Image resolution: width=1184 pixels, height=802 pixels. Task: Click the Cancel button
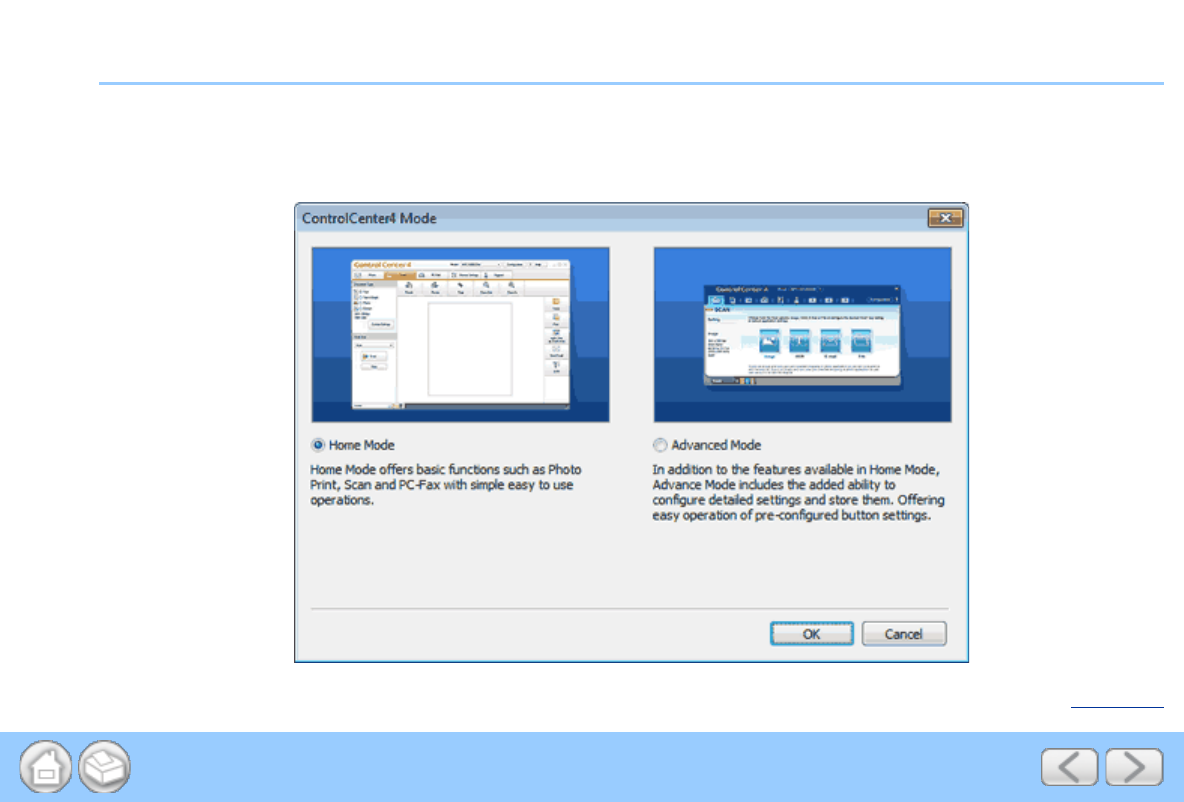point(904,634)
